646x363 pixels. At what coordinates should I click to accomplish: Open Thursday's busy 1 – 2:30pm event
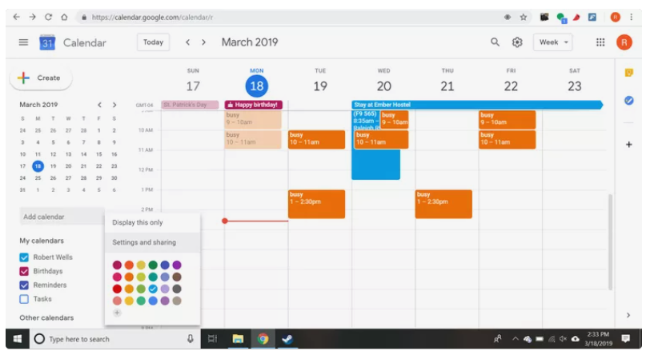click(x=443, y=204)
